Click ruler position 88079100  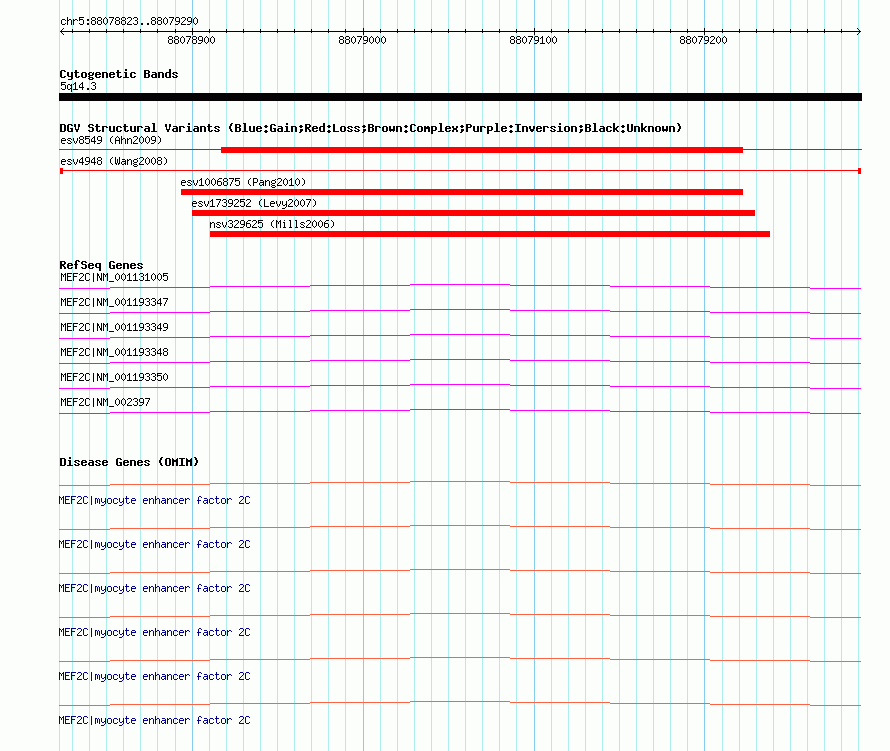tap(533, 40)
